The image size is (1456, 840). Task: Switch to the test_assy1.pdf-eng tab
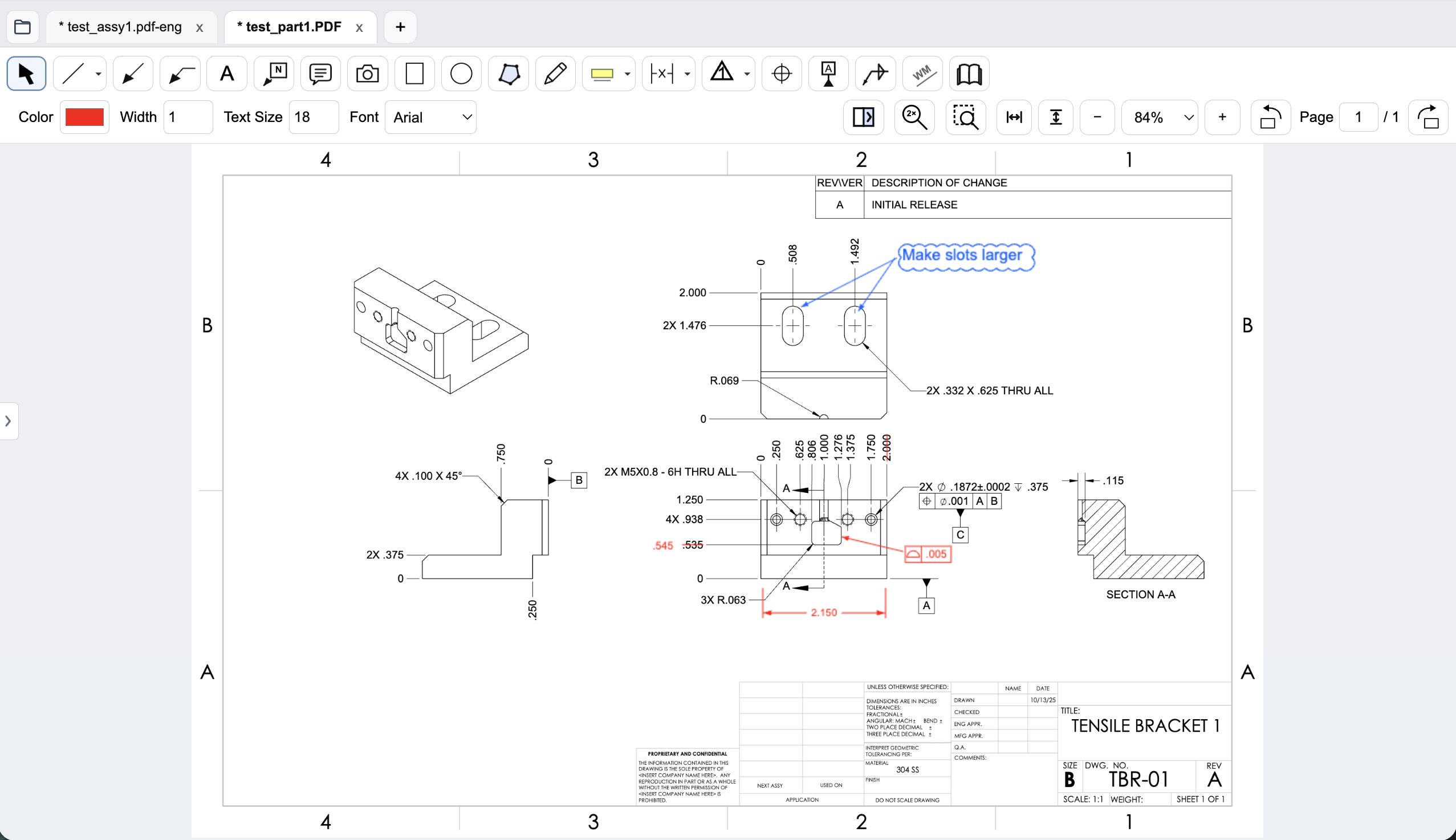click(x=120, y=27)
